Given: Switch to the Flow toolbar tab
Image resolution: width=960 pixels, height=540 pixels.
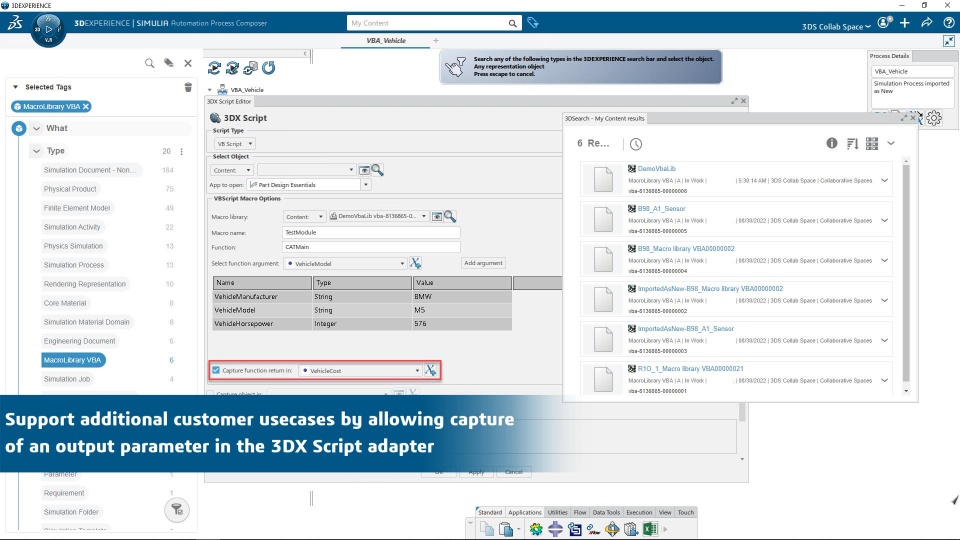Looking at the screenshot, I should click(580, 512).
